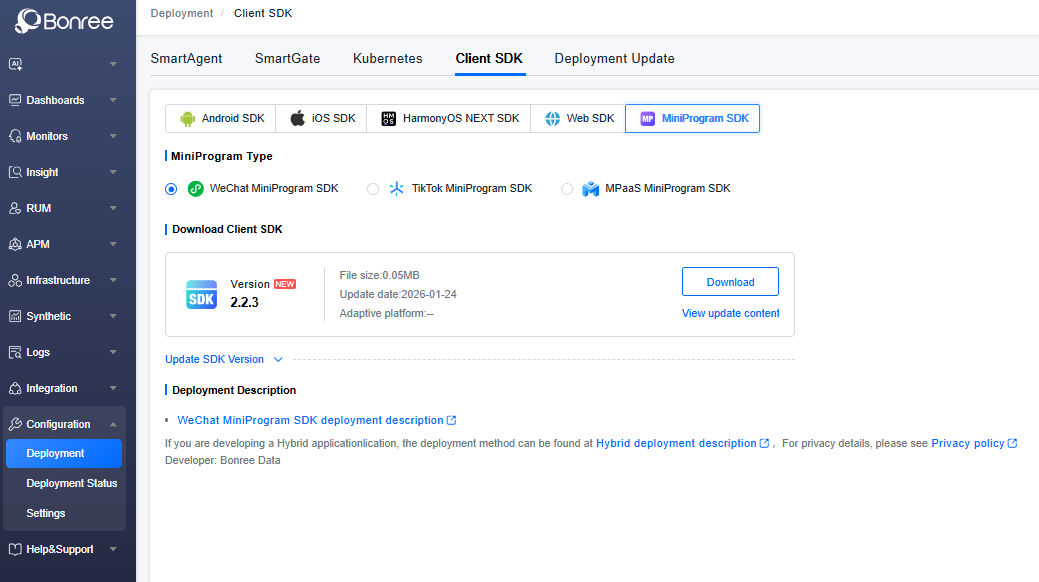Screen dimensions: 1039x582
Task: Click the Deployment breadcrumb
Action: (182, 13)
